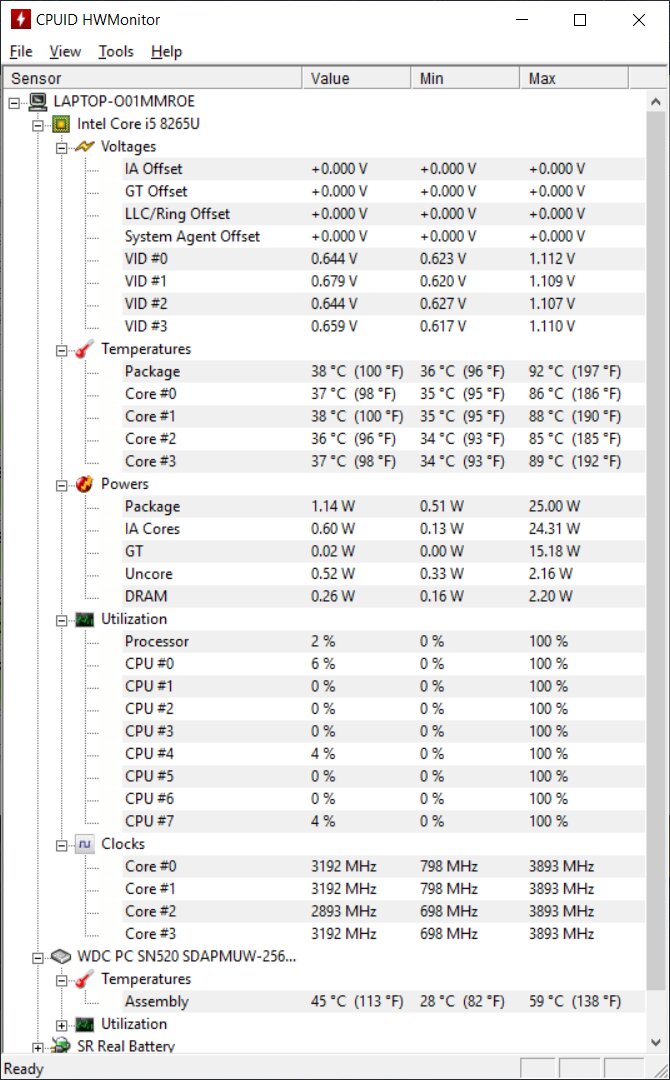Image resolution: width=670 pixels, height=1080 pixels.
Task: Expand the SSD Utilization node
Action: tap(61, 1024)
